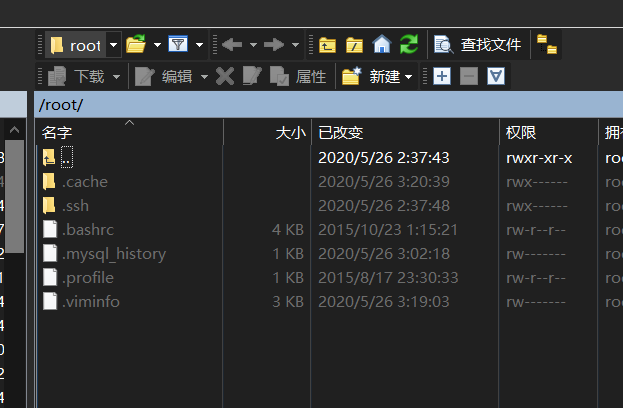This screenshot has width=623, height=408.
Task: Select the .ssh folder
Action: pyautogui.click(x=330, y=205)
